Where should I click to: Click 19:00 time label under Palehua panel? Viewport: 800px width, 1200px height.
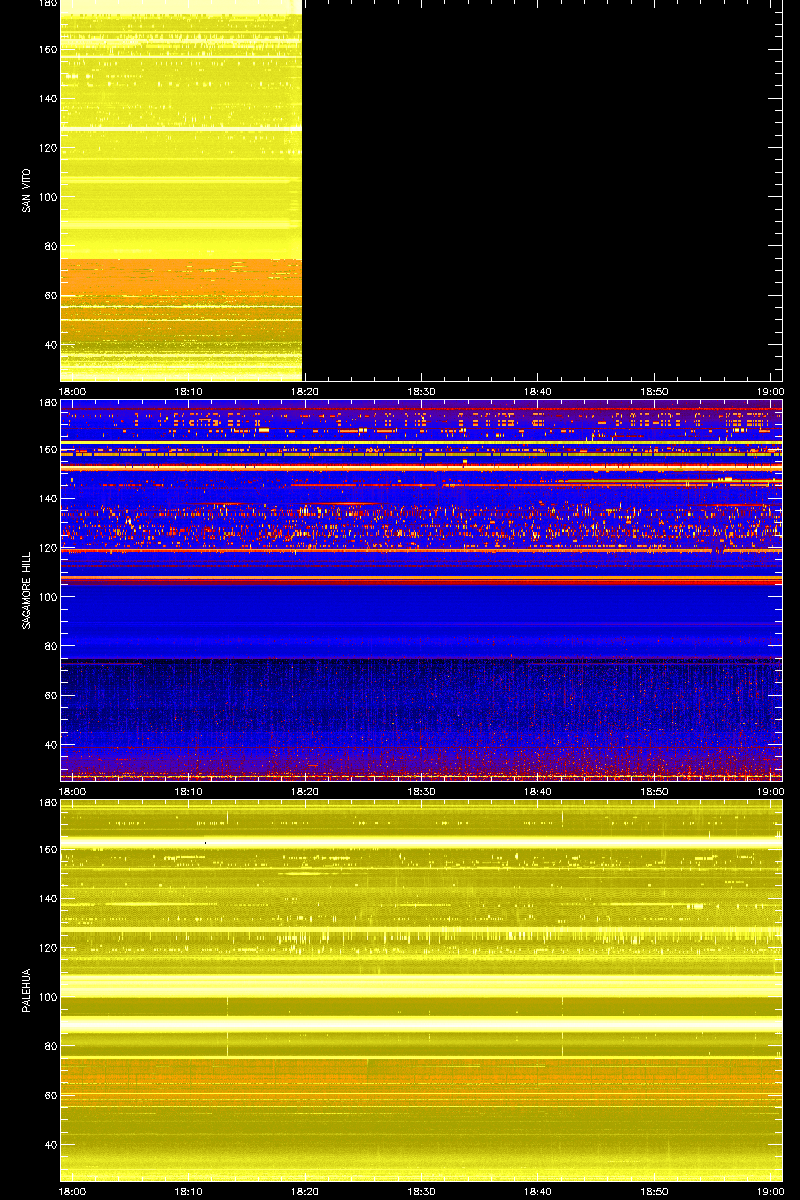point(771,1191)
